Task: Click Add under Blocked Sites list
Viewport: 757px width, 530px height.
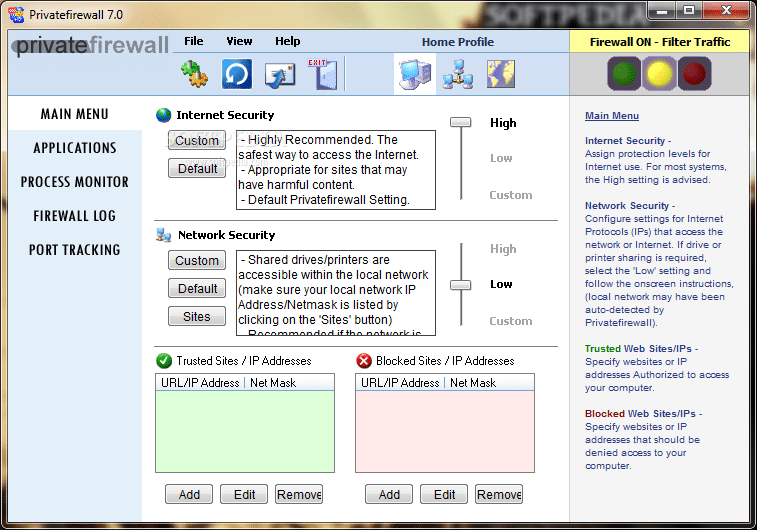Action: click(389, 494)
